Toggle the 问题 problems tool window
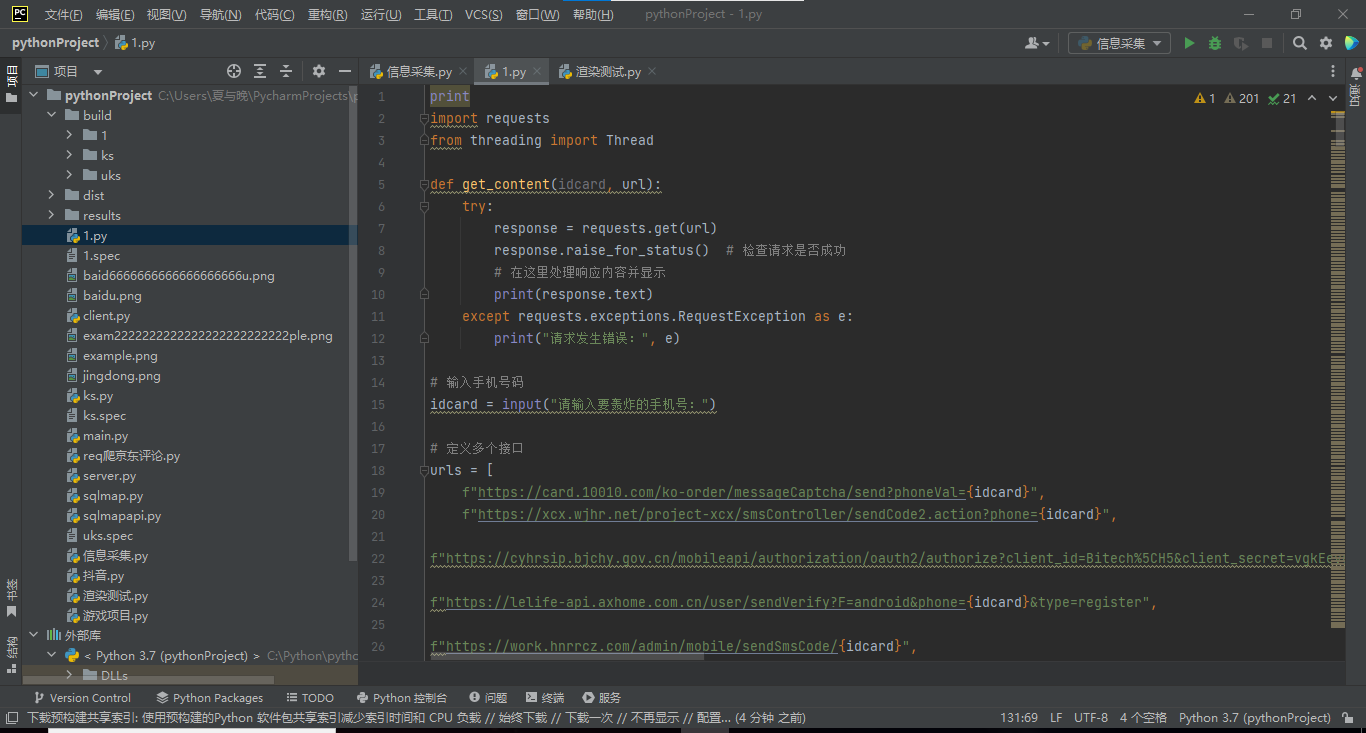Screen dimensions: 1366x733 pyautogui.click(x=487, y=697)
